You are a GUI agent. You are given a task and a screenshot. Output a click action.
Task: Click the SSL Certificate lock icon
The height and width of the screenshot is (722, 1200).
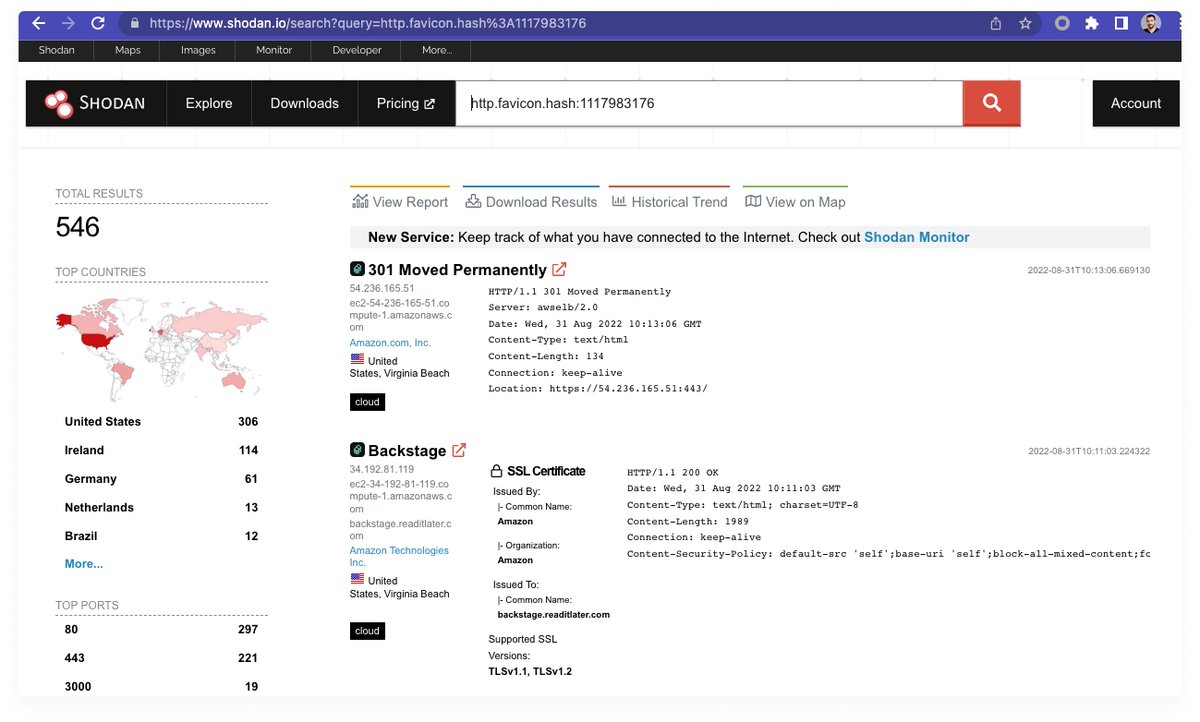(496, 470)
